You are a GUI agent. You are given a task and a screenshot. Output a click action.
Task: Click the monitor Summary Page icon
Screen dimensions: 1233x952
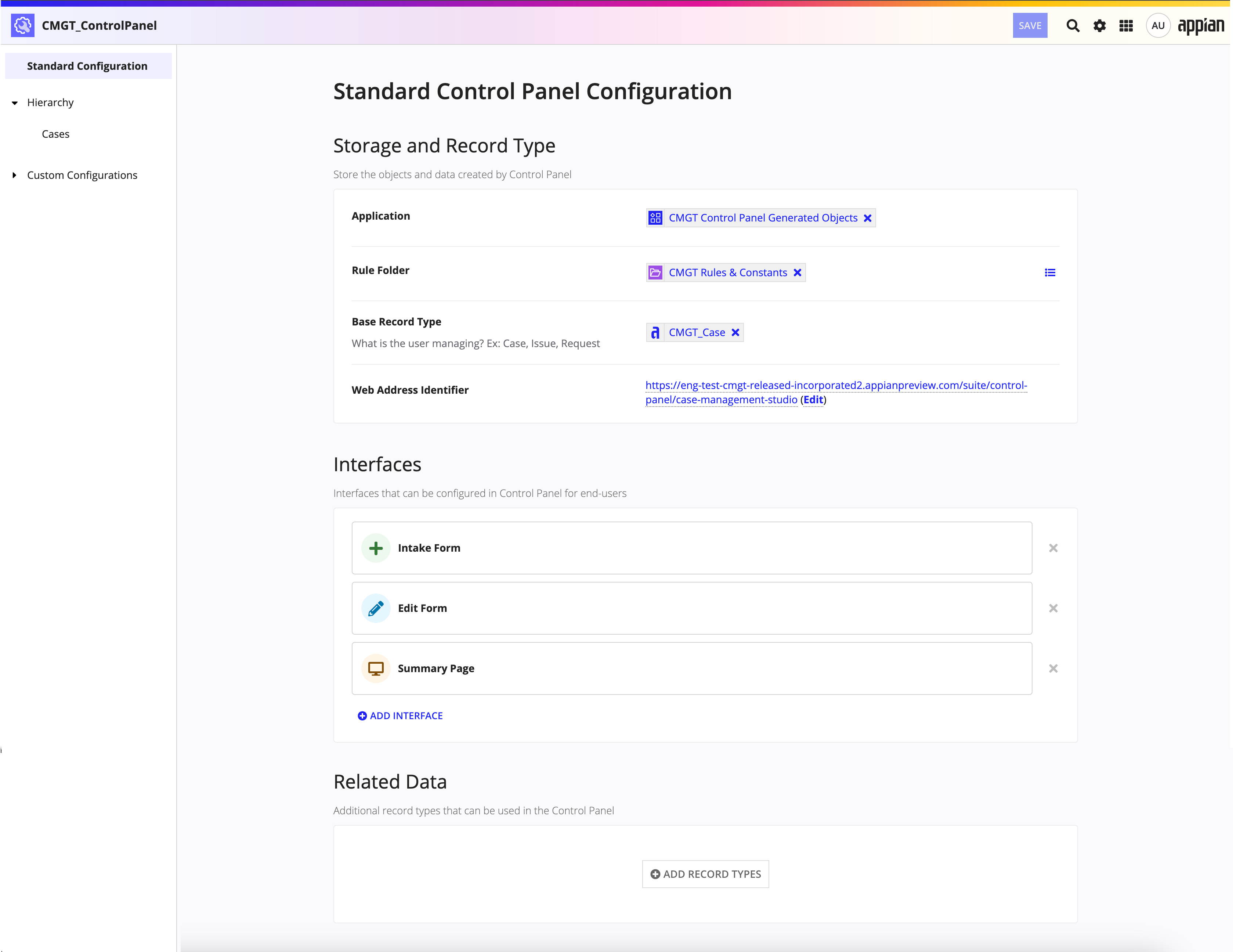(x=375, y=668)
